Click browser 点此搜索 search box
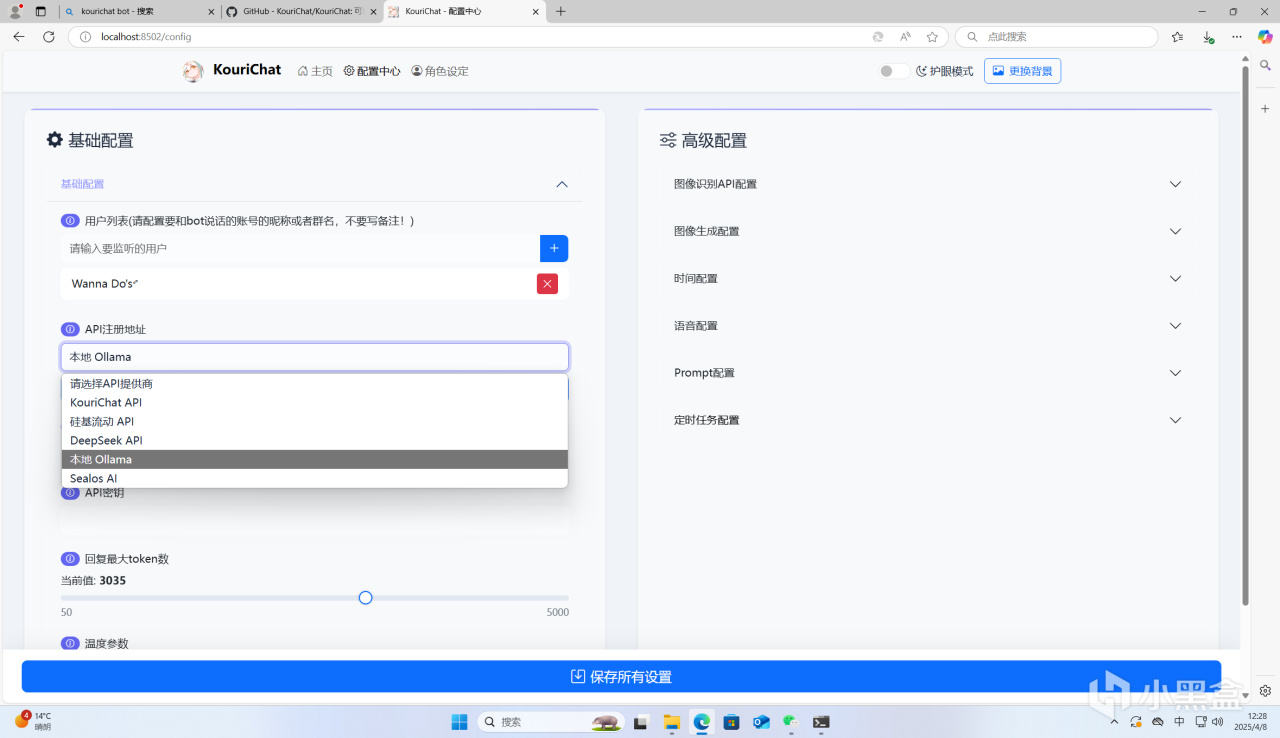Image resolution: width=1280 pixels, height=738 pixels. [1057, 36]
